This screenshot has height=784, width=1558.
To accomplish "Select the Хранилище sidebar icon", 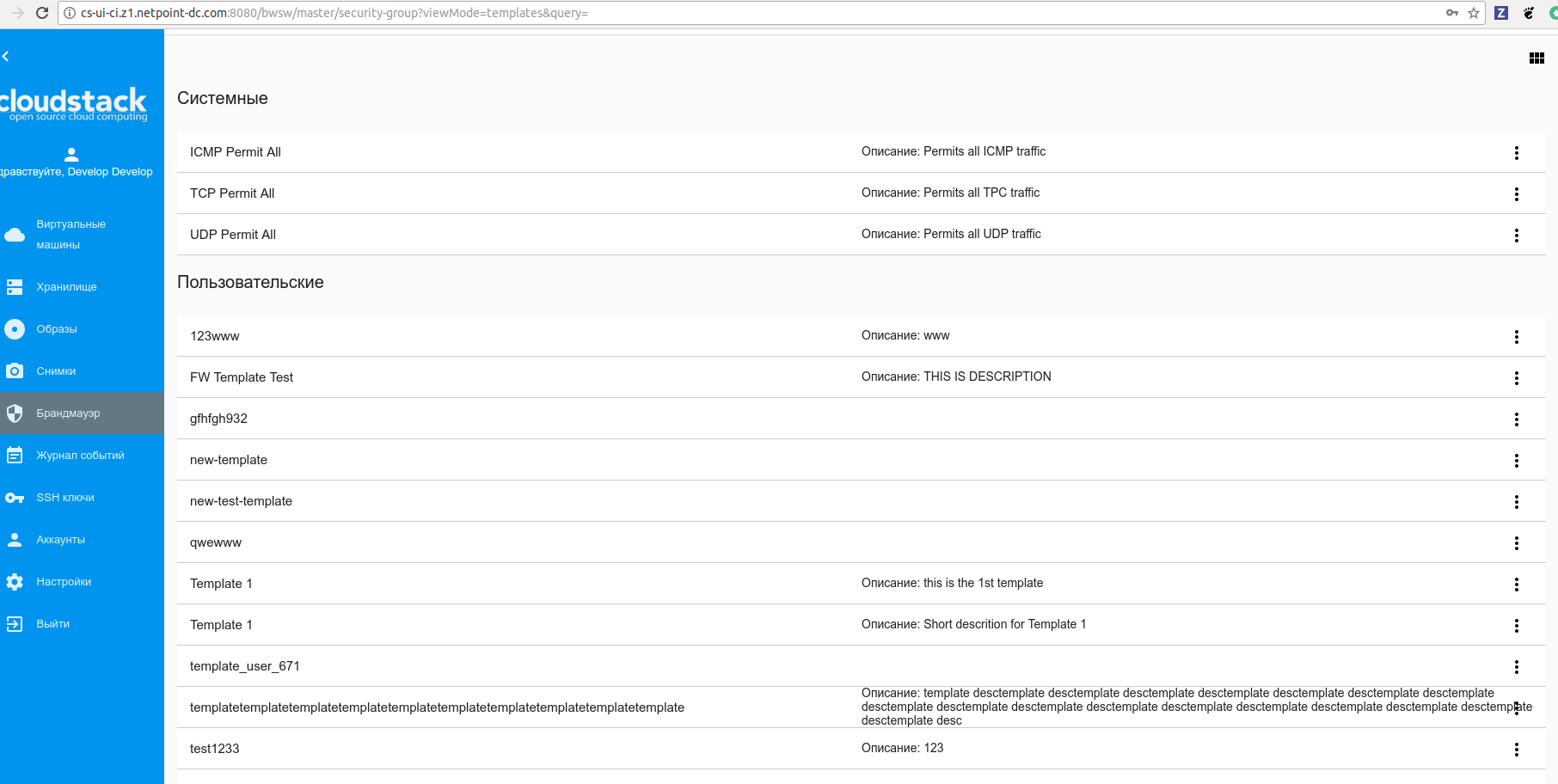I will (x=67, y=286).
